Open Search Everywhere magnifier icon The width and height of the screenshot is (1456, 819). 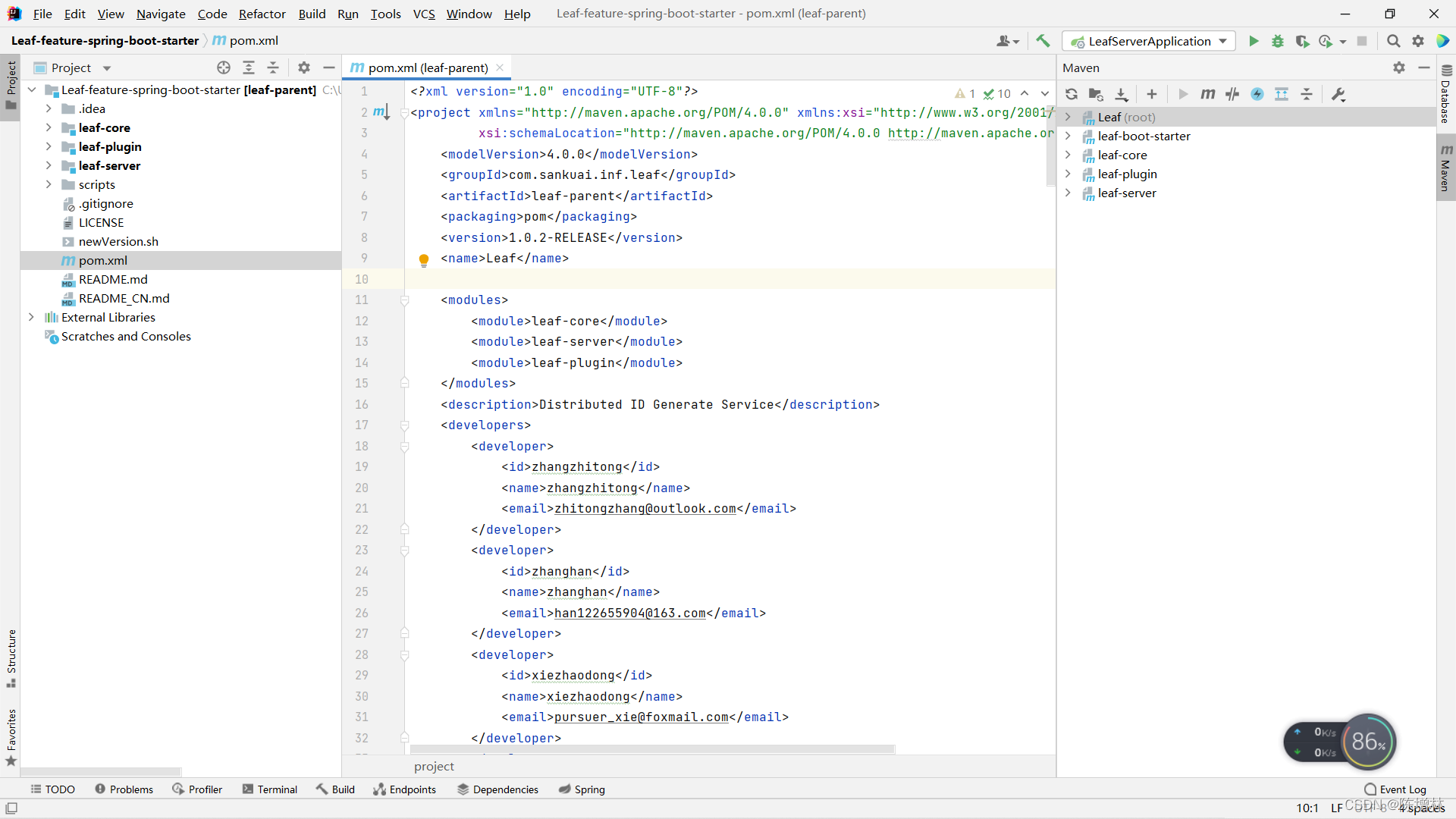[x=1393, y=41]
